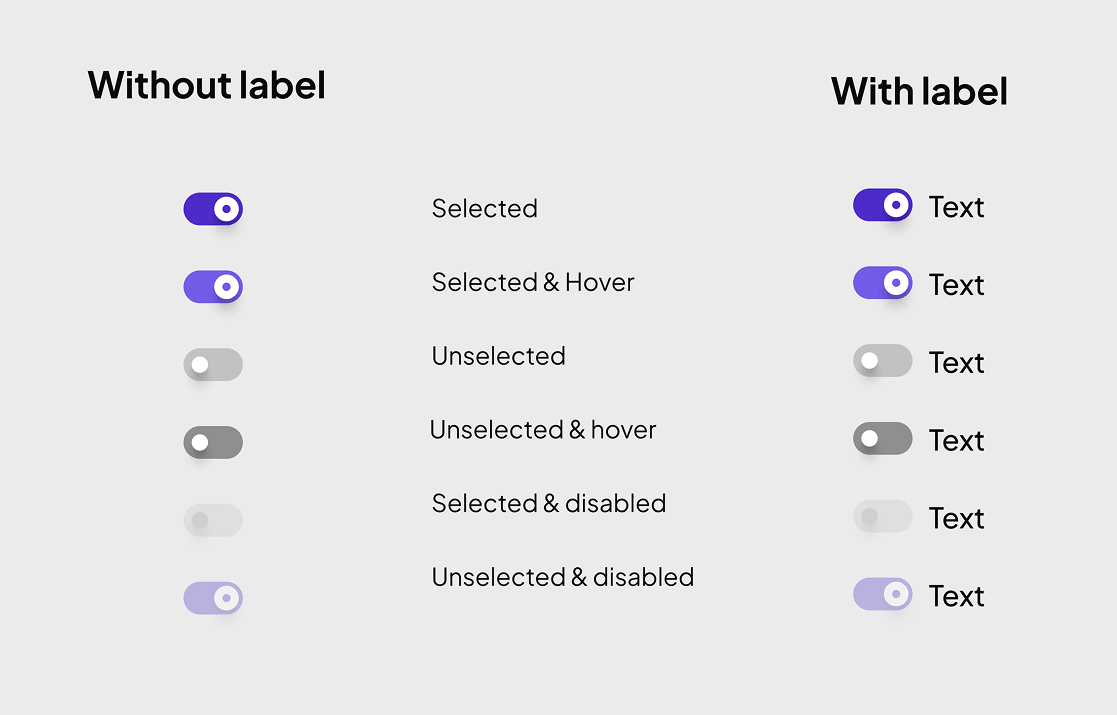Toggle the Unselected & disabled switch without label
Screen dimensions: 1117x715
pos(213,597)
